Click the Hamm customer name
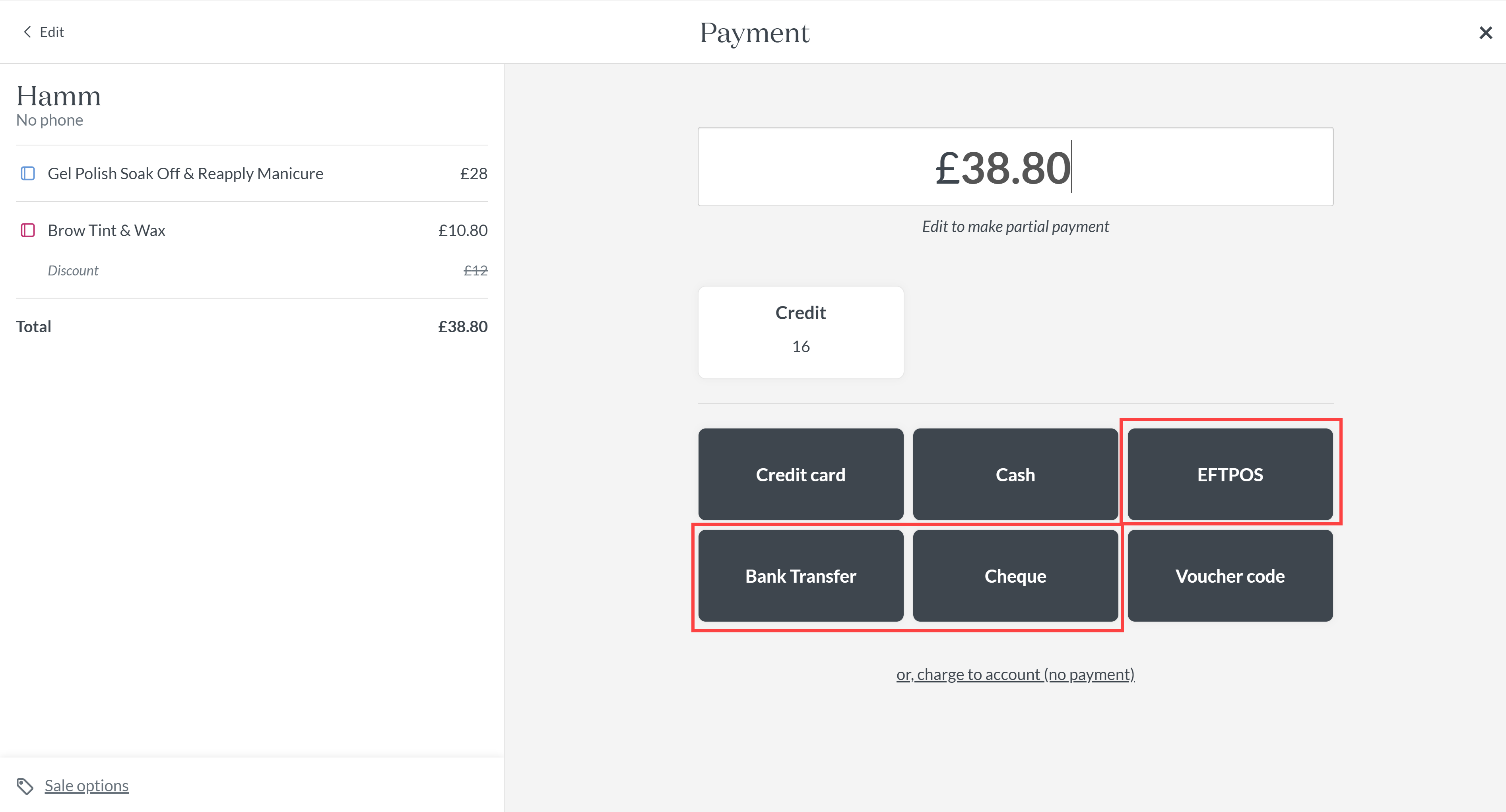The image size is (1506, 812). tap(58, 96)
